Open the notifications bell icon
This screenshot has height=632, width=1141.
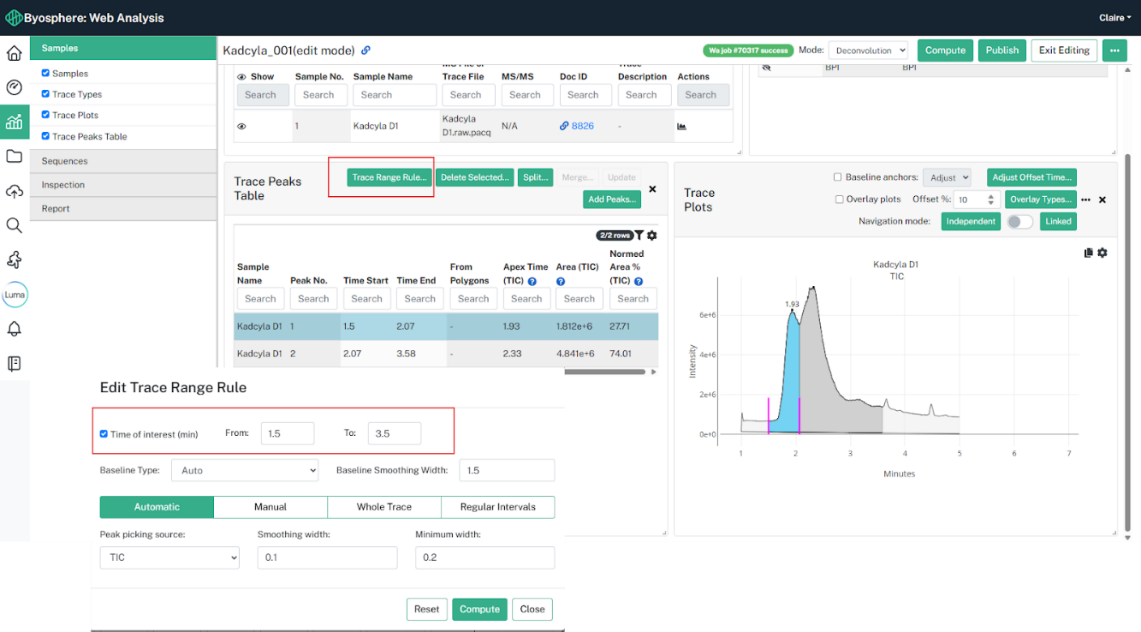click(x=14, y=329)
